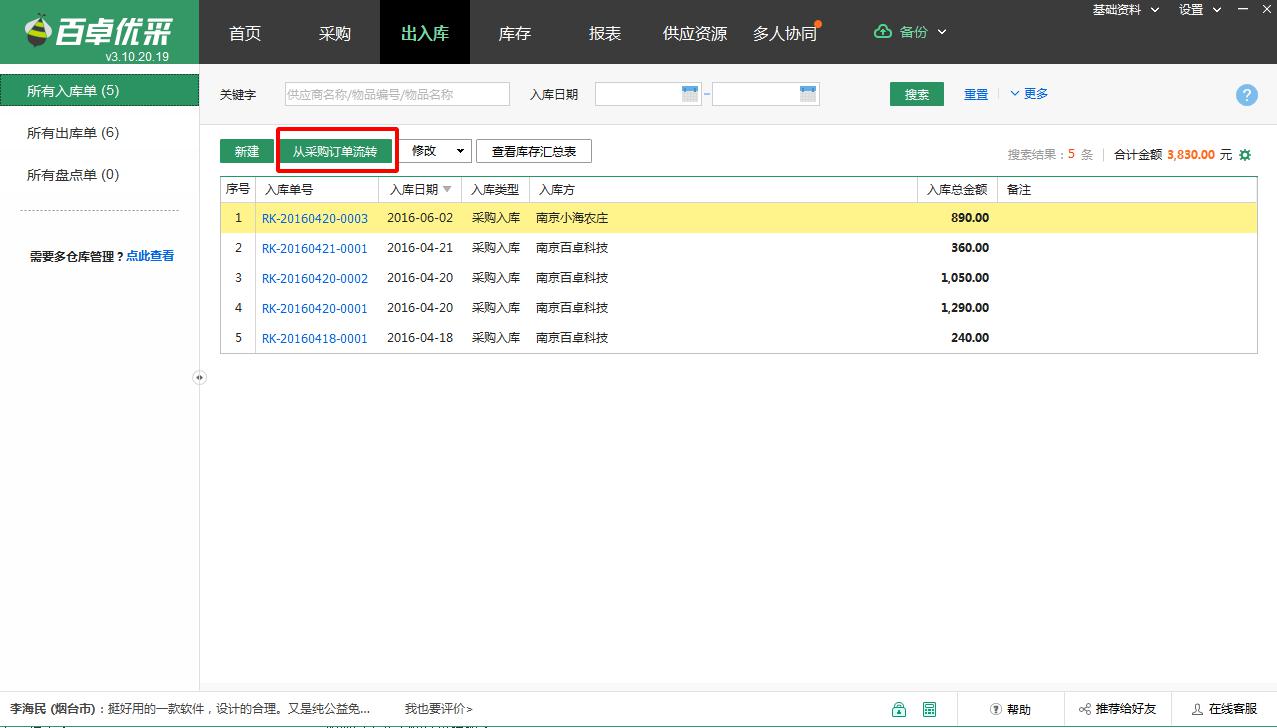1277x728 pixels.
Task: Go to the 采购 tab
Action: coord(335,33)
